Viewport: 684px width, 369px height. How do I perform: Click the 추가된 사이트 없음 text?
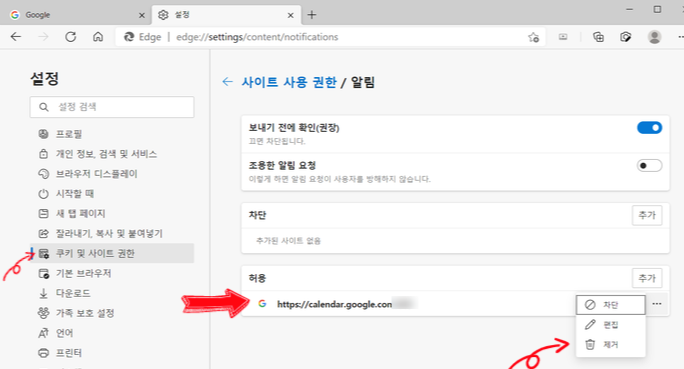pos(288,241)
